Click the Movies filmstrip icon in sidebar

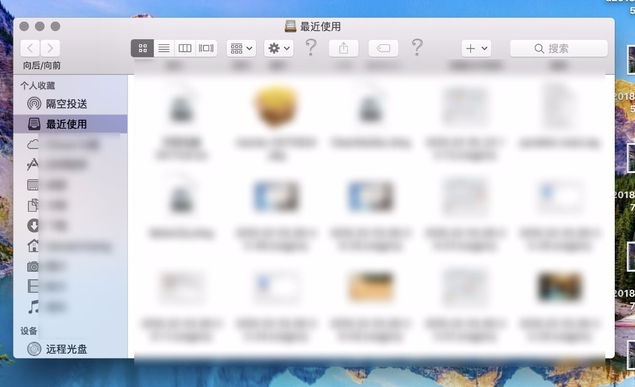[x=33, y=286]
